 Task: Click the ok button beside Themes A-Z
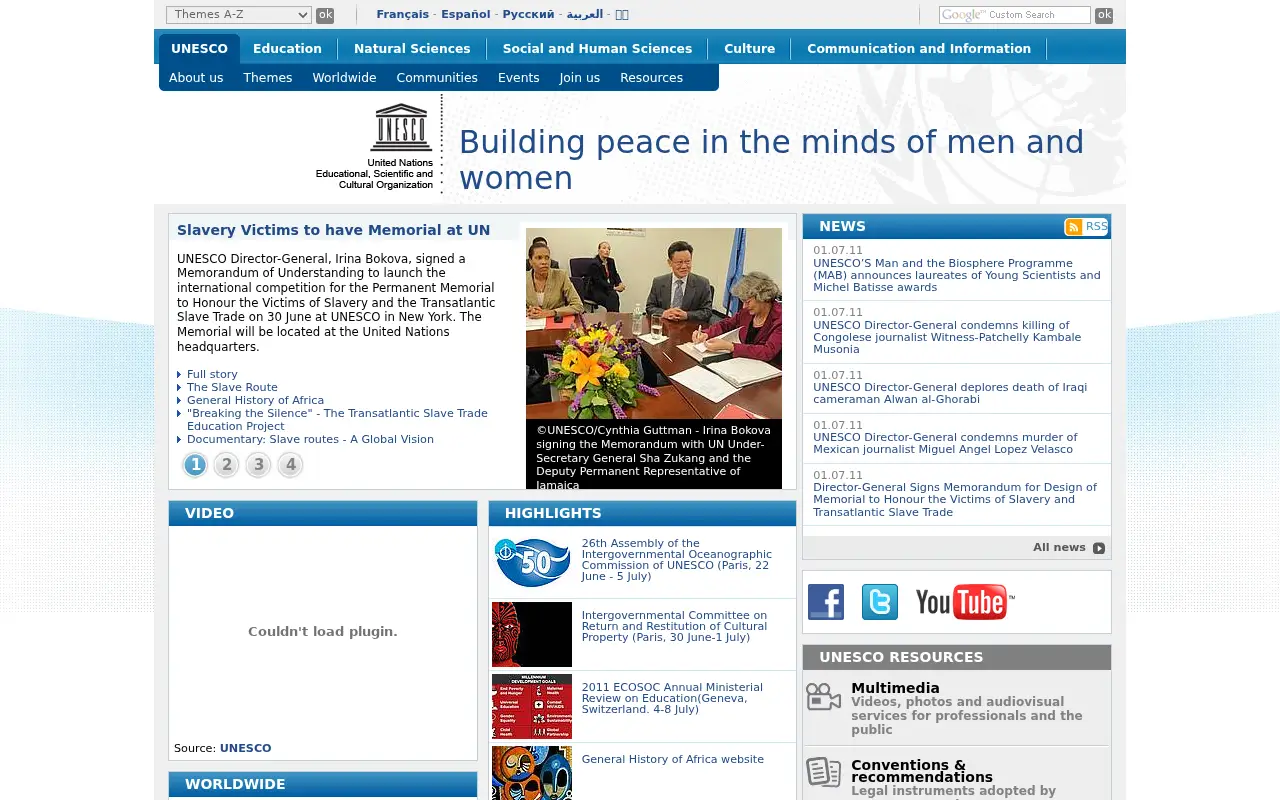[325, 15]
